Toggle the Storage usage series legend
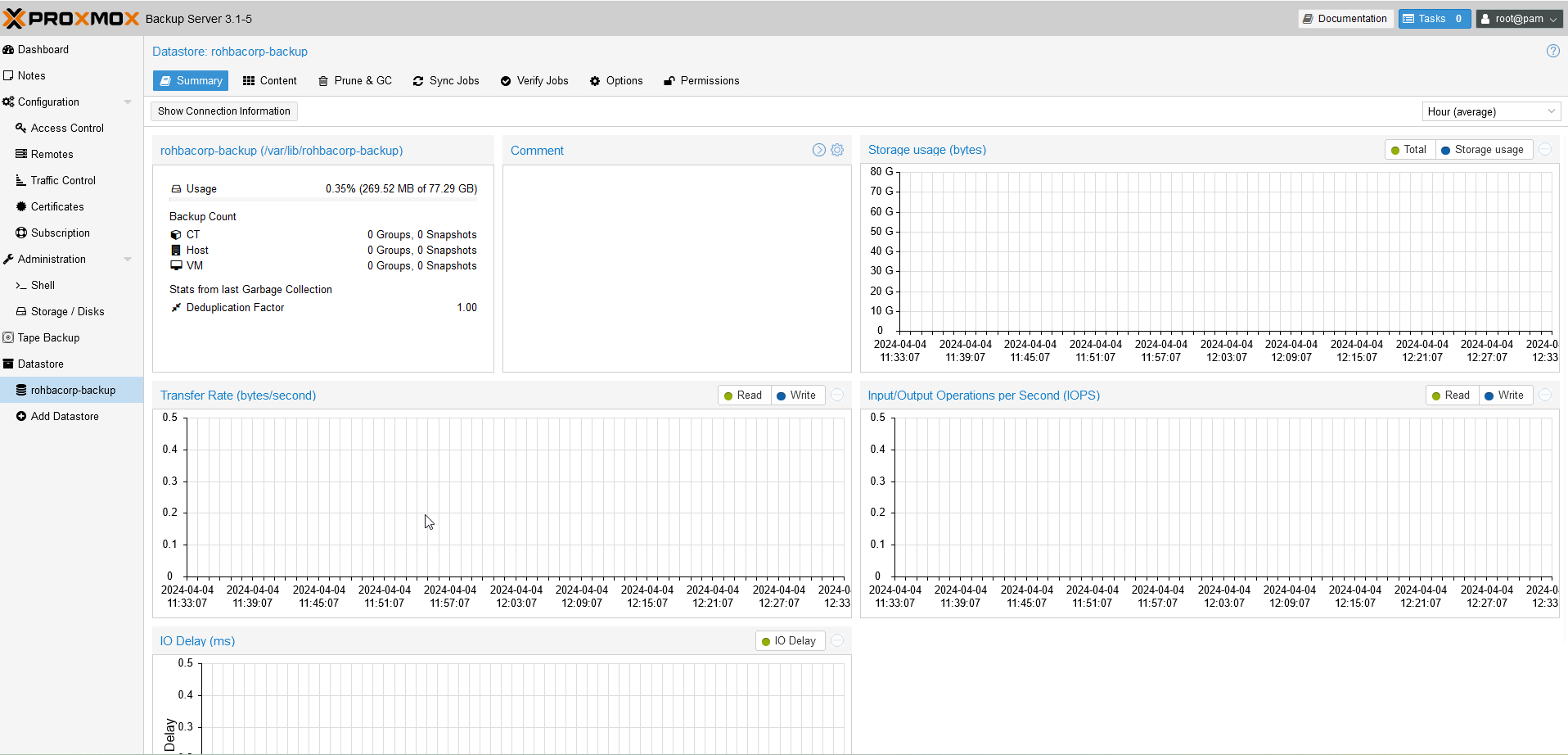This screenshot has height=755, width=1568. (1483, 150)
